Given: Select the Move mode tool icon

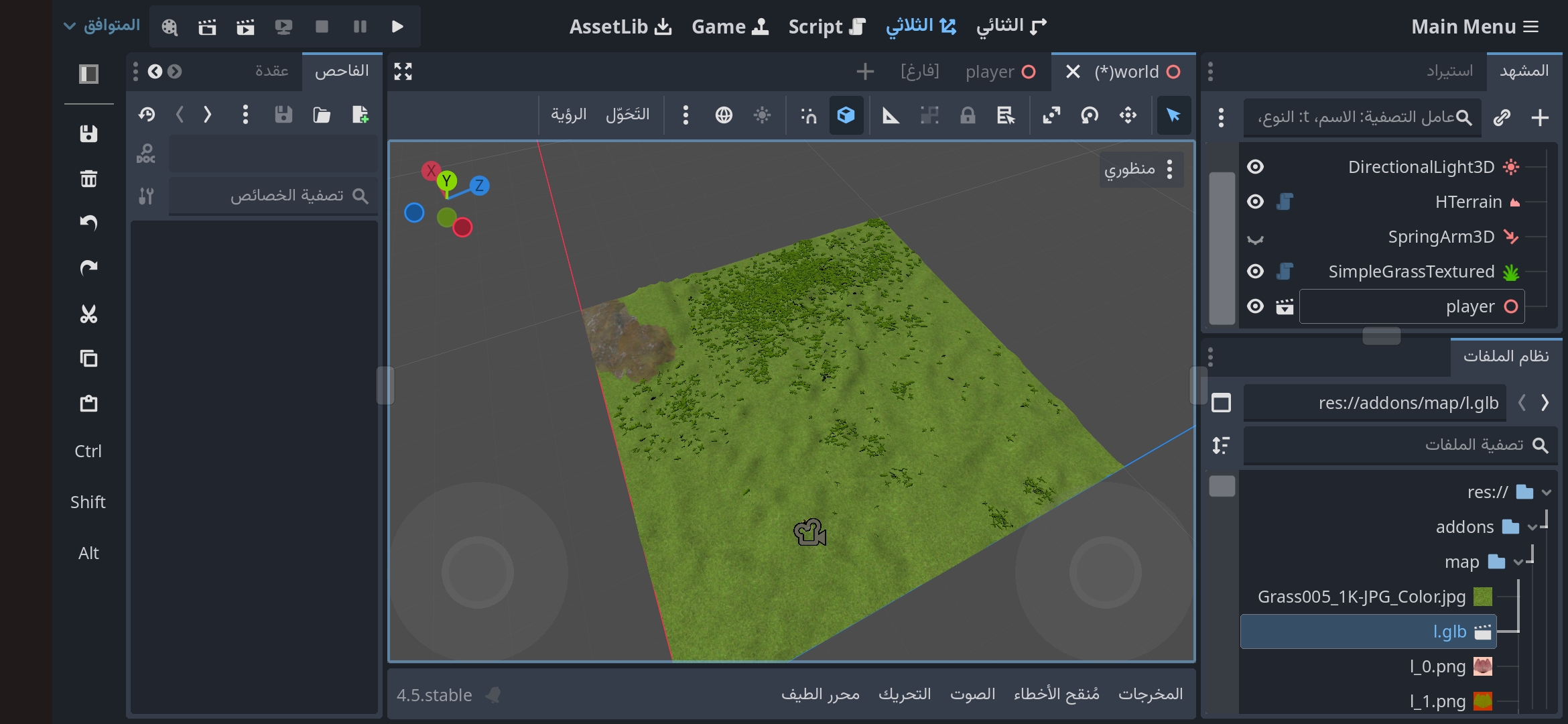Looking at the screenshot, I should [x=1128, y=115].
